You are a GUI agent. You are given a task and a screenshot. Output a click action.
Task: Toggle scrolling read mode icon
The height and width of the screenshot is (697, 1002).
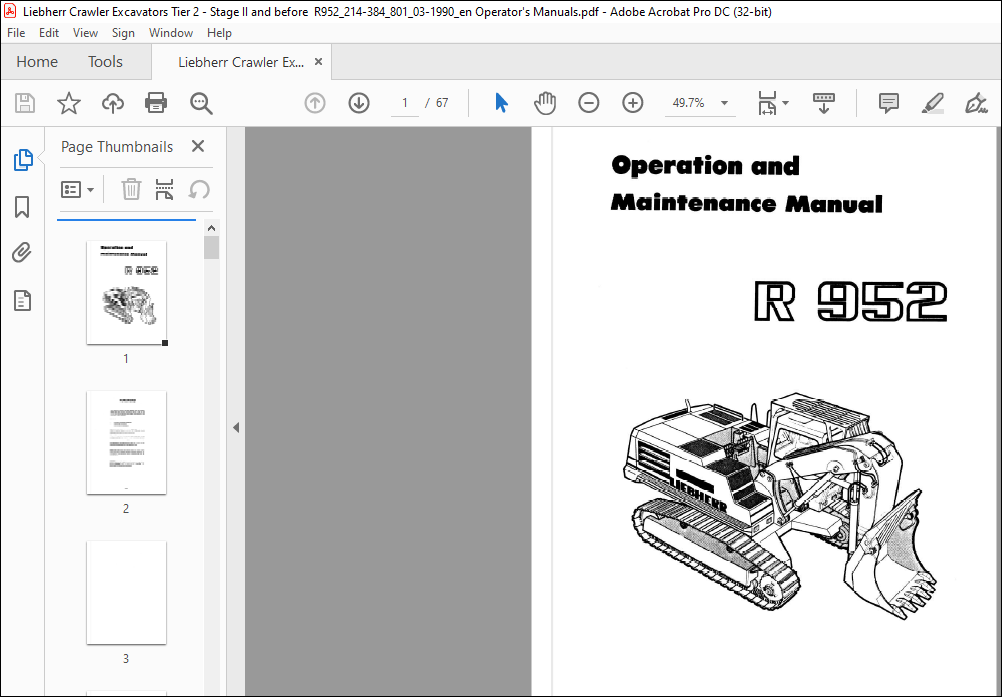pyautogui.click(x=824, y=103)
